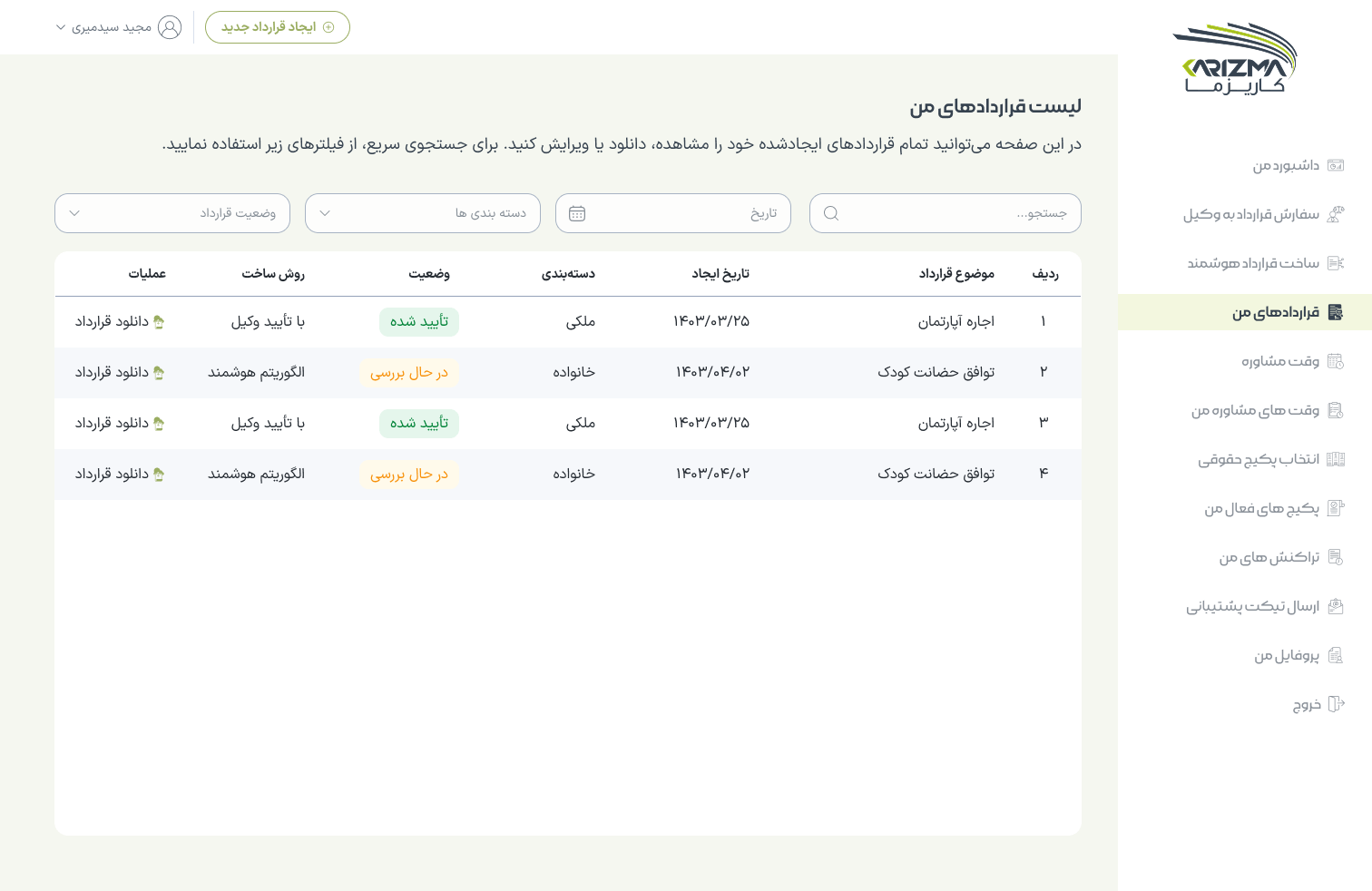Click the Karizma logo
The image size is (1372, 891).
point(1235,58)
